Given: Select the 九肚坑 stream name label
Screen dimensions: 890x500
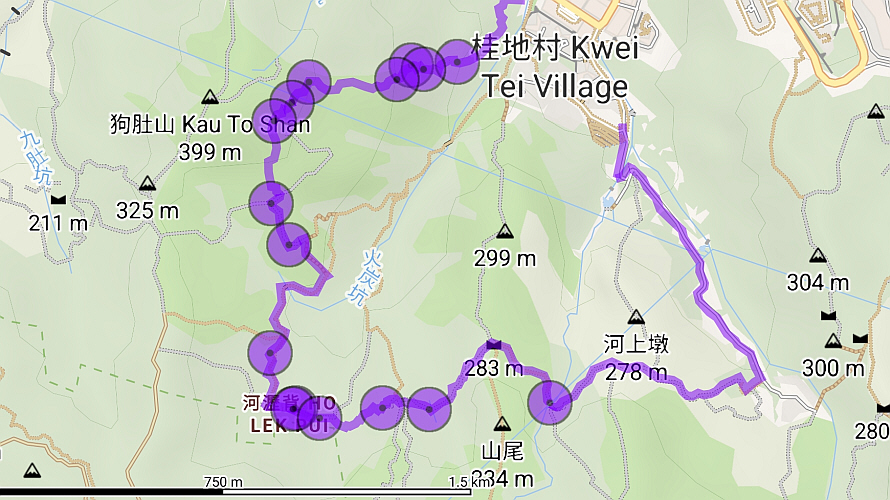Looking at the screenshot, I should point(36,158).
